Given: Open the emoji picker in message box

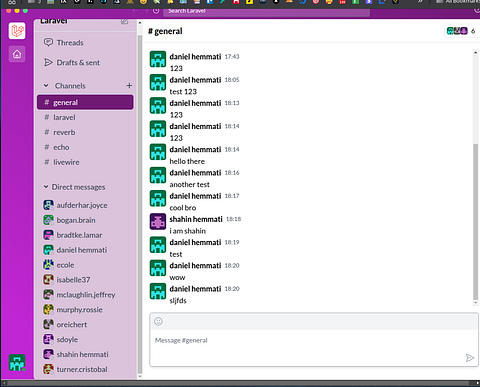Looking at the screenshot, I should pyautogui.click(x=158, y=321).
